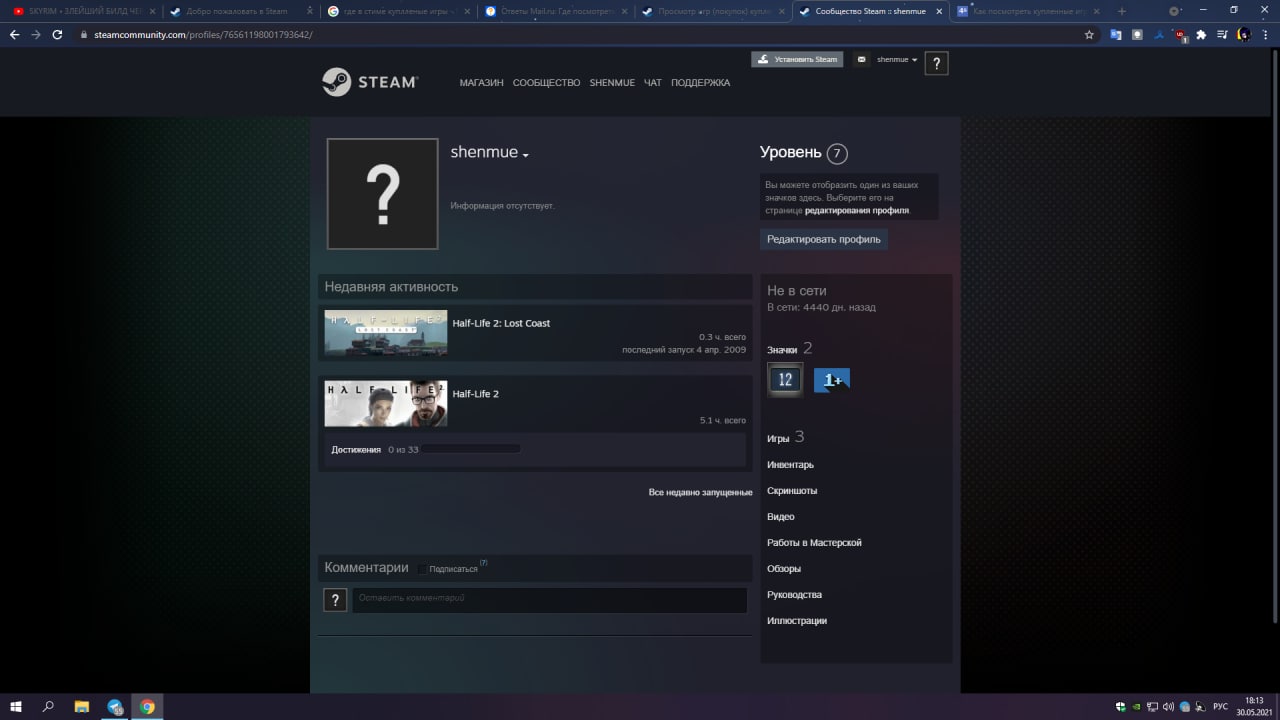The height and width of the screenshot is (720, 1280).
Task: Open the browser extensions puzzle-piece icon
Action: pos(1201,34)
